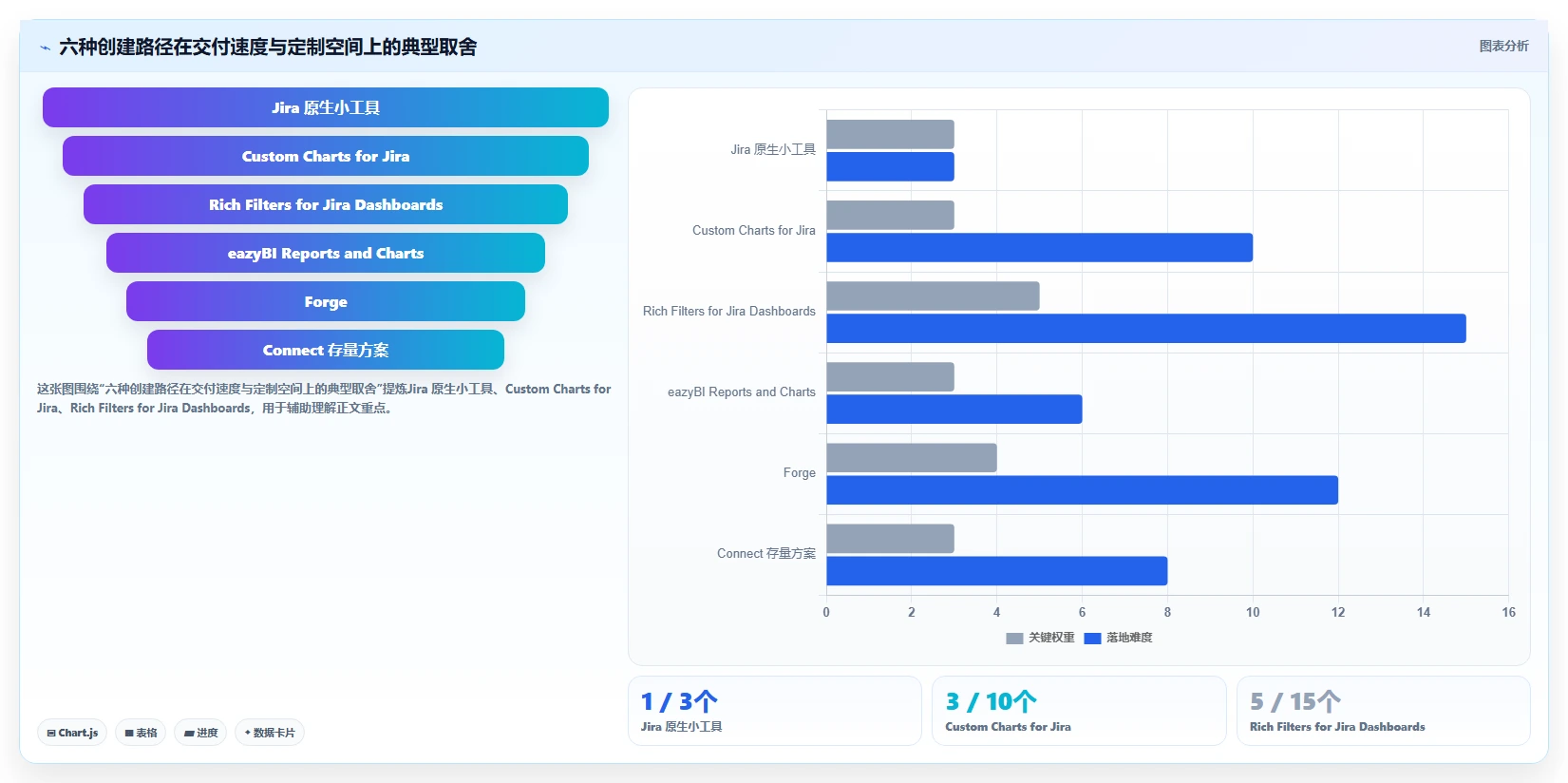Click the chart axis label 'Jira 原生小工具'
This screenshot has height=783, width=1568.
coord(773,149)
